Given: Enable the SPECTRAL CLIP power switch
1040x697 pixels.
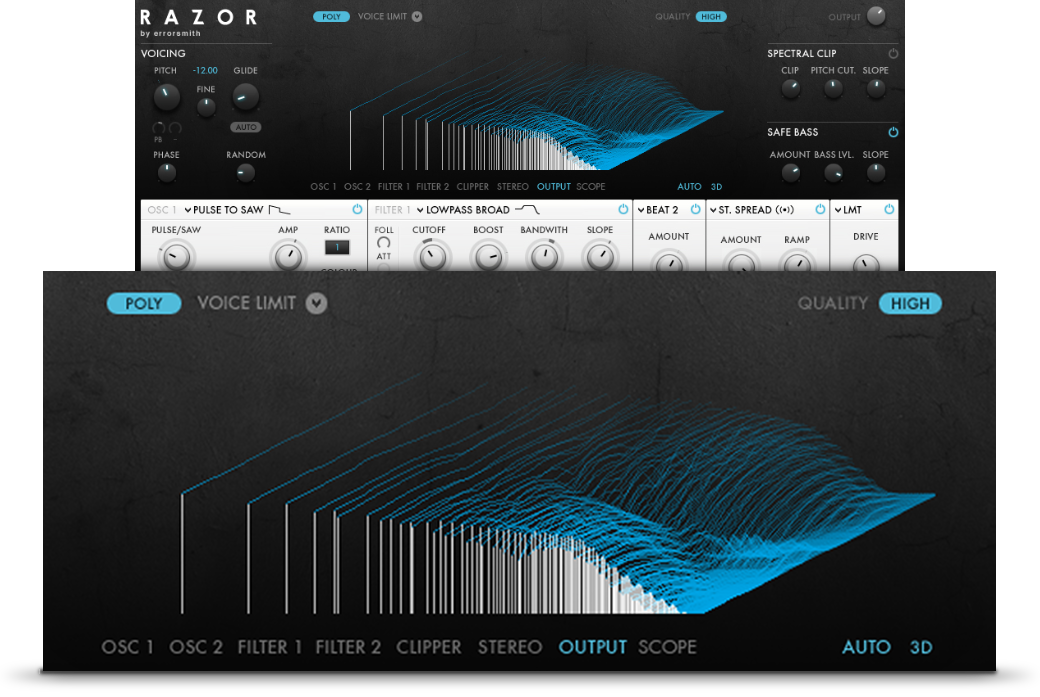Looking at the screenshot, I should [893, 53].
